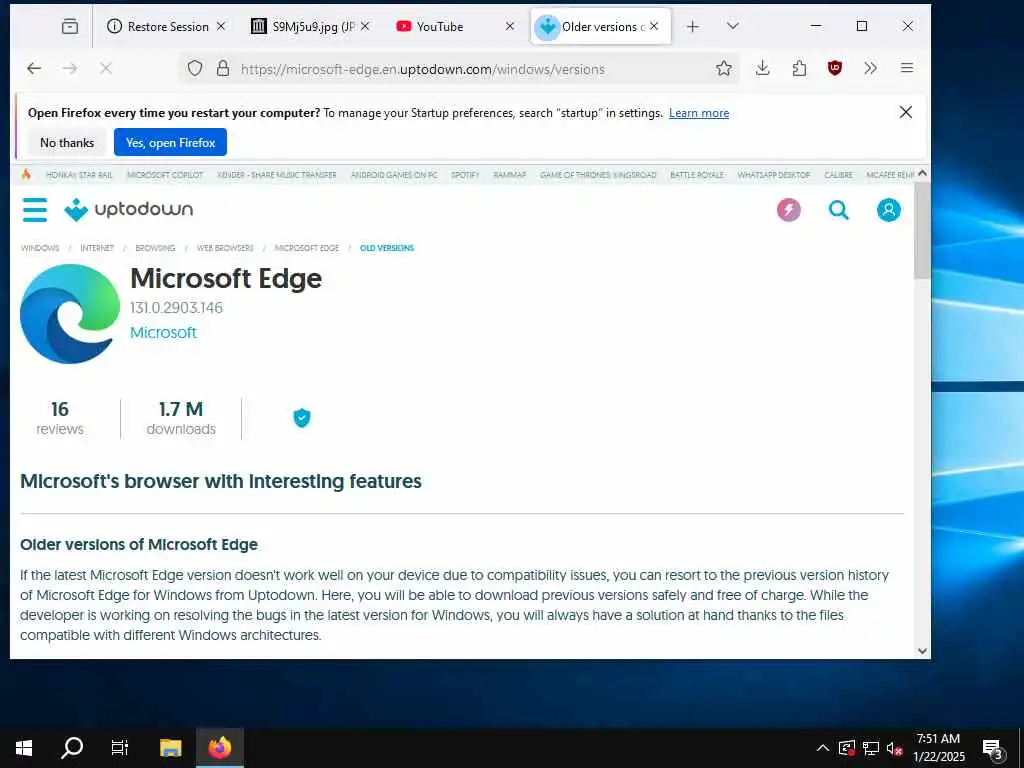Viewport: 1024px width, 768px height.
Task: Go back to the previous page
Action: 34,69
